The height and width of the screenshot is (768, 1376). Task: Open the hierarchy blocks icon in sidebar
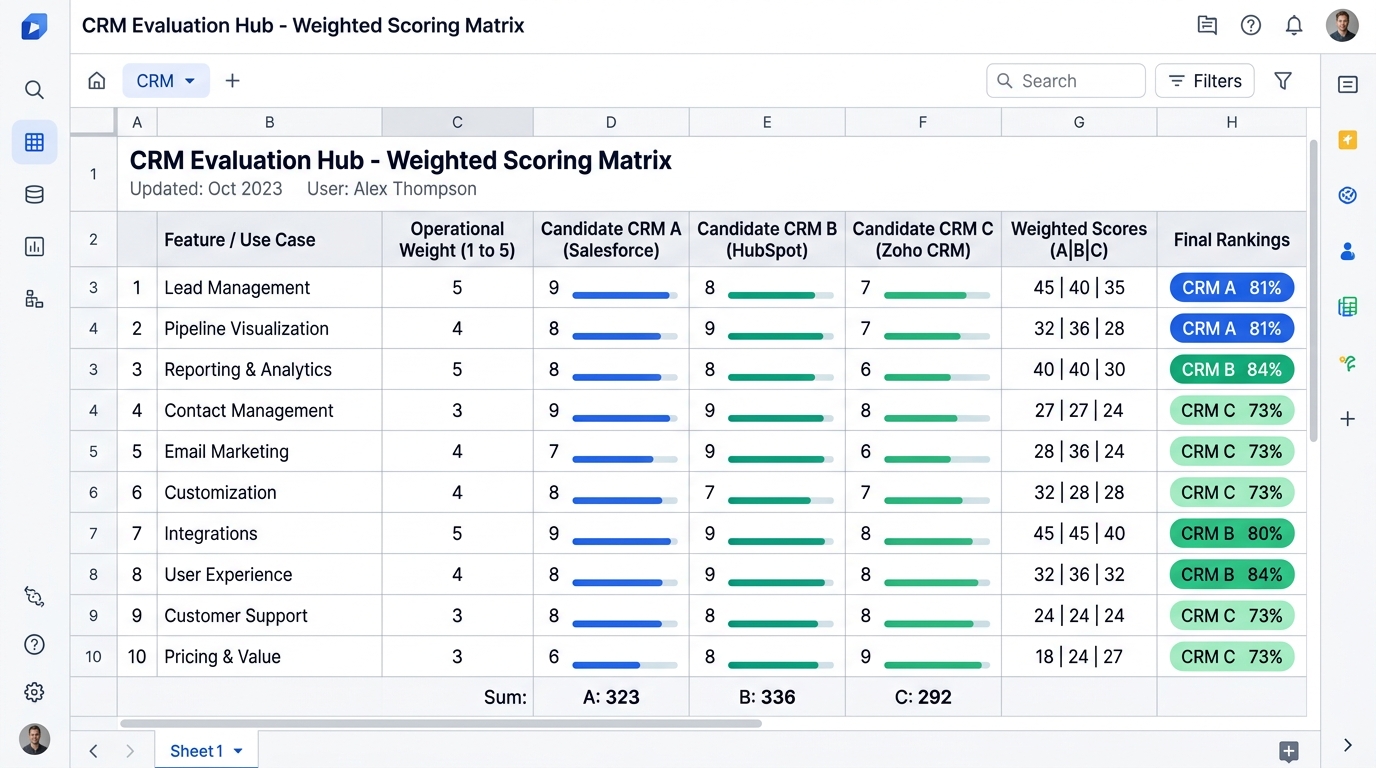[x=34, y=298]
